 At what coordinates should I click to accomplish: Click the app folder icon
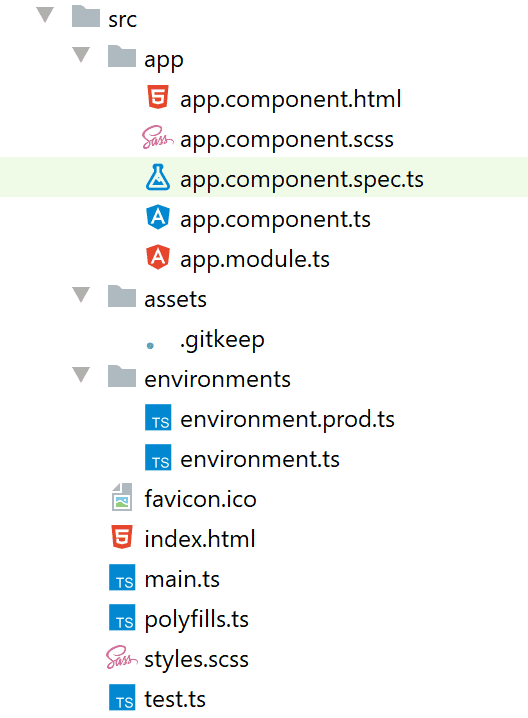(122, 56)
